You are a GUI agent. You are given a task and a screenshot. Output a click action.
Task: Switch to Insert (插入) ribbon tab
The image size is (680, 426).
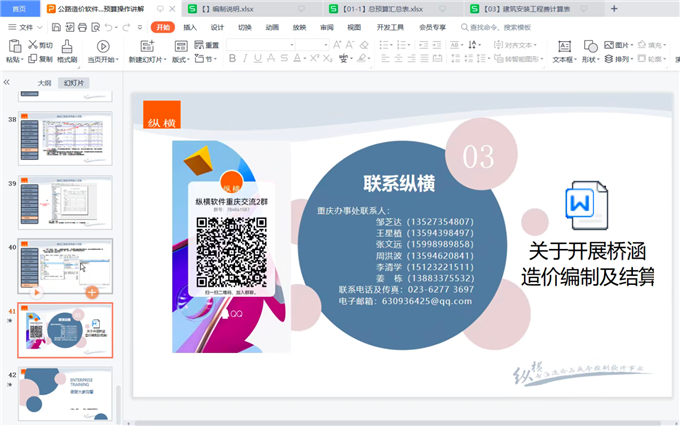coord(190,27)
